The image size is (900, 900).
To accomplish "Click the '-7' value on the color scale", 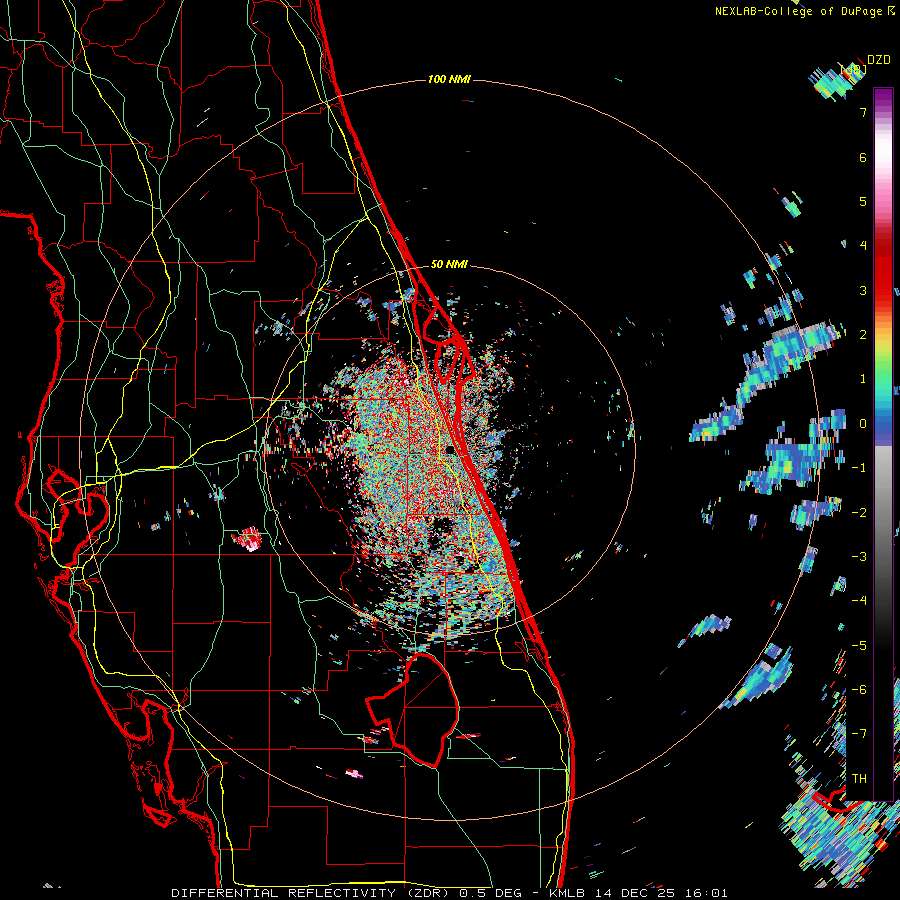I will [x=859, y=734].
